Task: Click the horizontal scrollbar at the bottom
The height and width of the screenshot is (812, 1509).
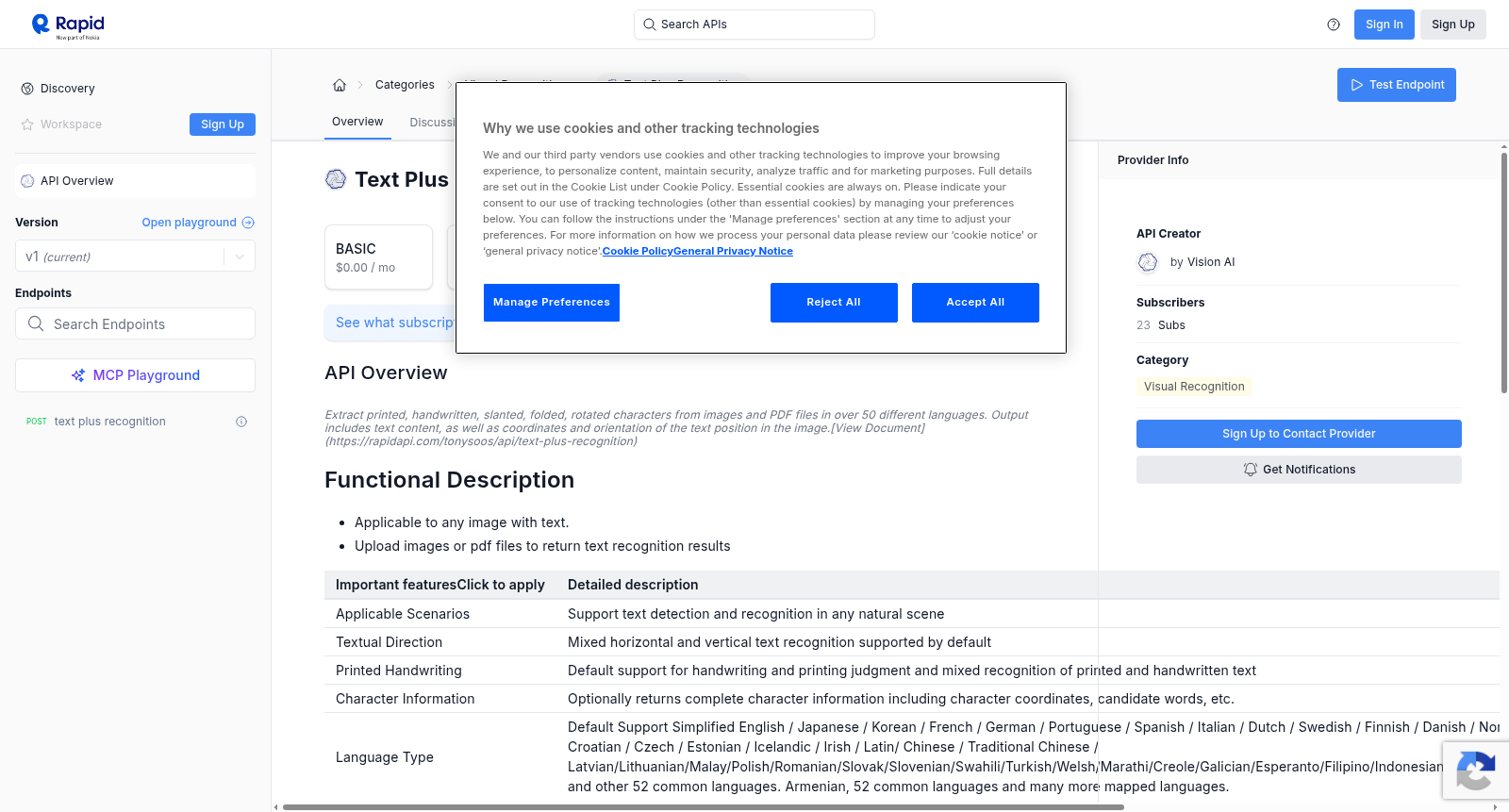Action: click(x=703, y=807)
